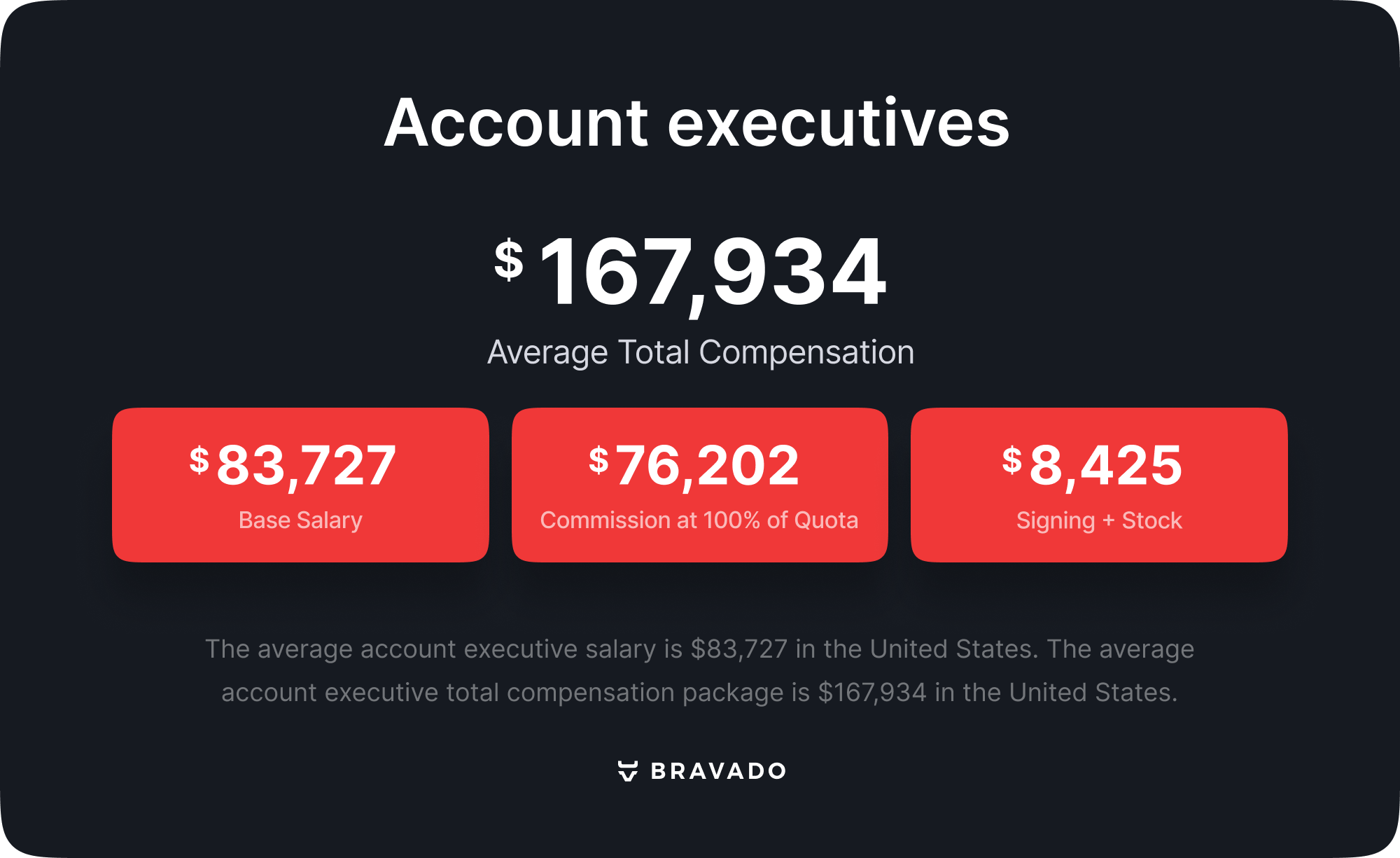Click the Account executives heading
Viewport: 1400px width, 858px height.
pyautogui.click(x=696, y=123)
